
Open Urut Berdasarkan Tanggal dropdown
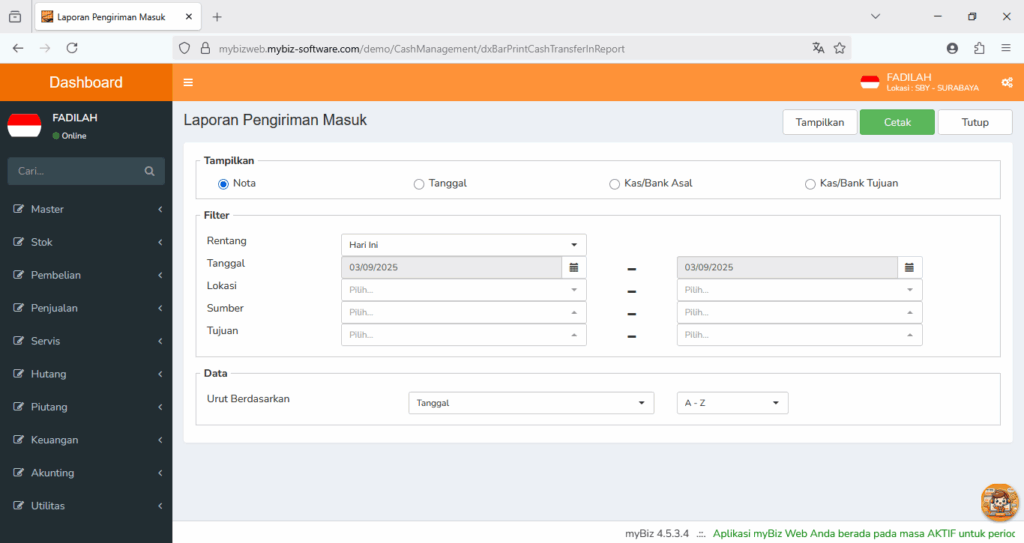(531, 403)
